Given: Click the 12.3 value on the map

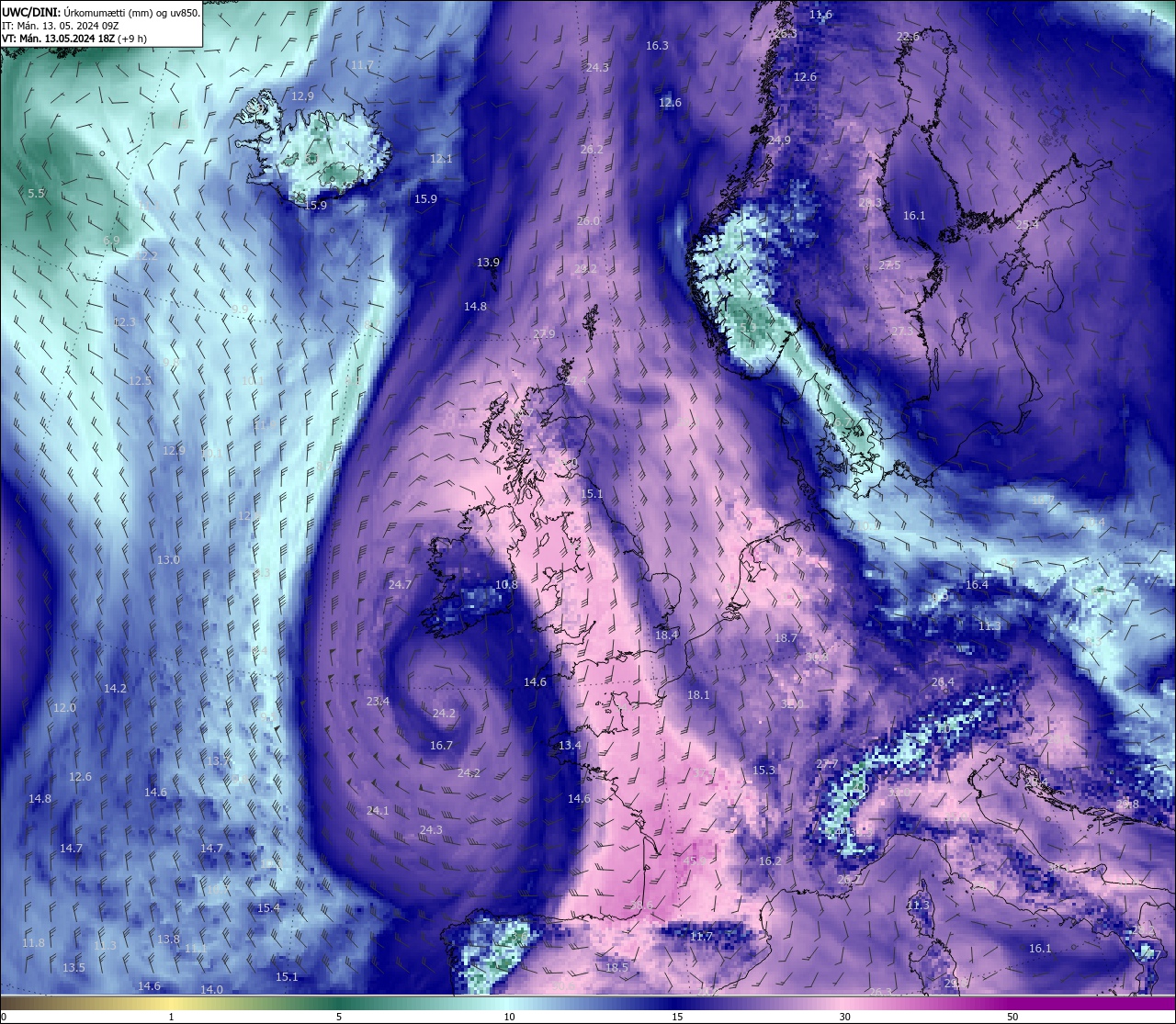Looking at the screenshot, I should [124, 321].
